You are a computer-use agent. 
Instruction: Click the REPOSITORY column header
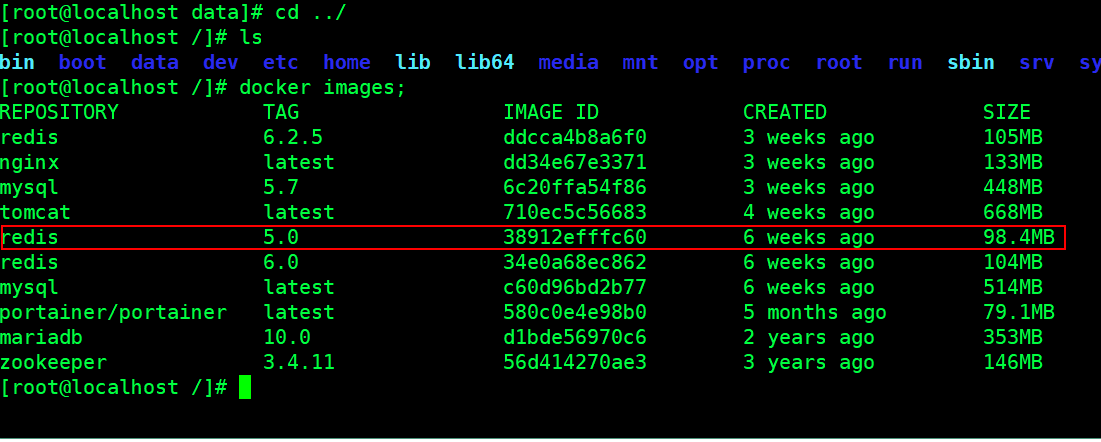(59, 112)
